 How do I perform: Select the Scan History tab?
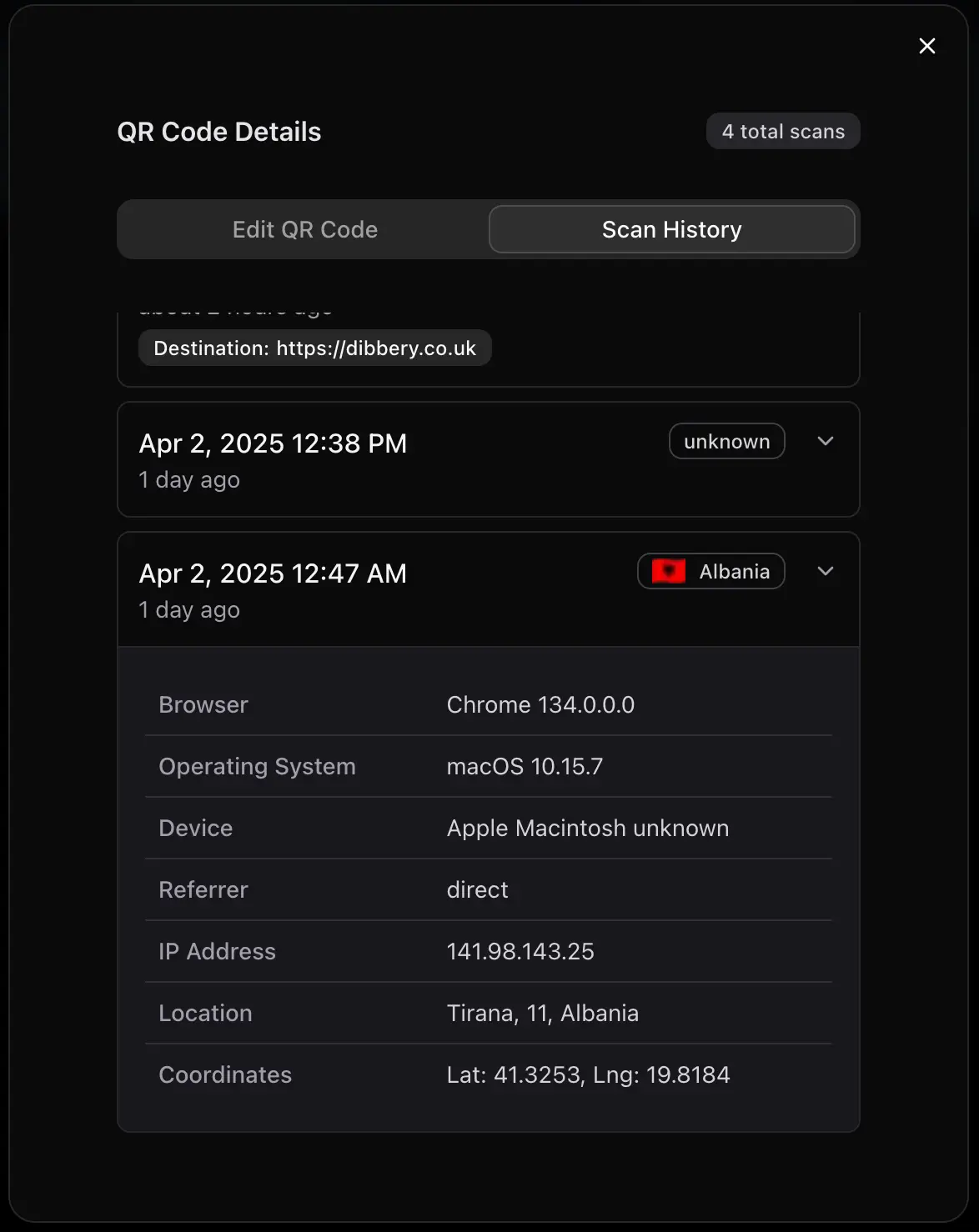click(672, 229)
